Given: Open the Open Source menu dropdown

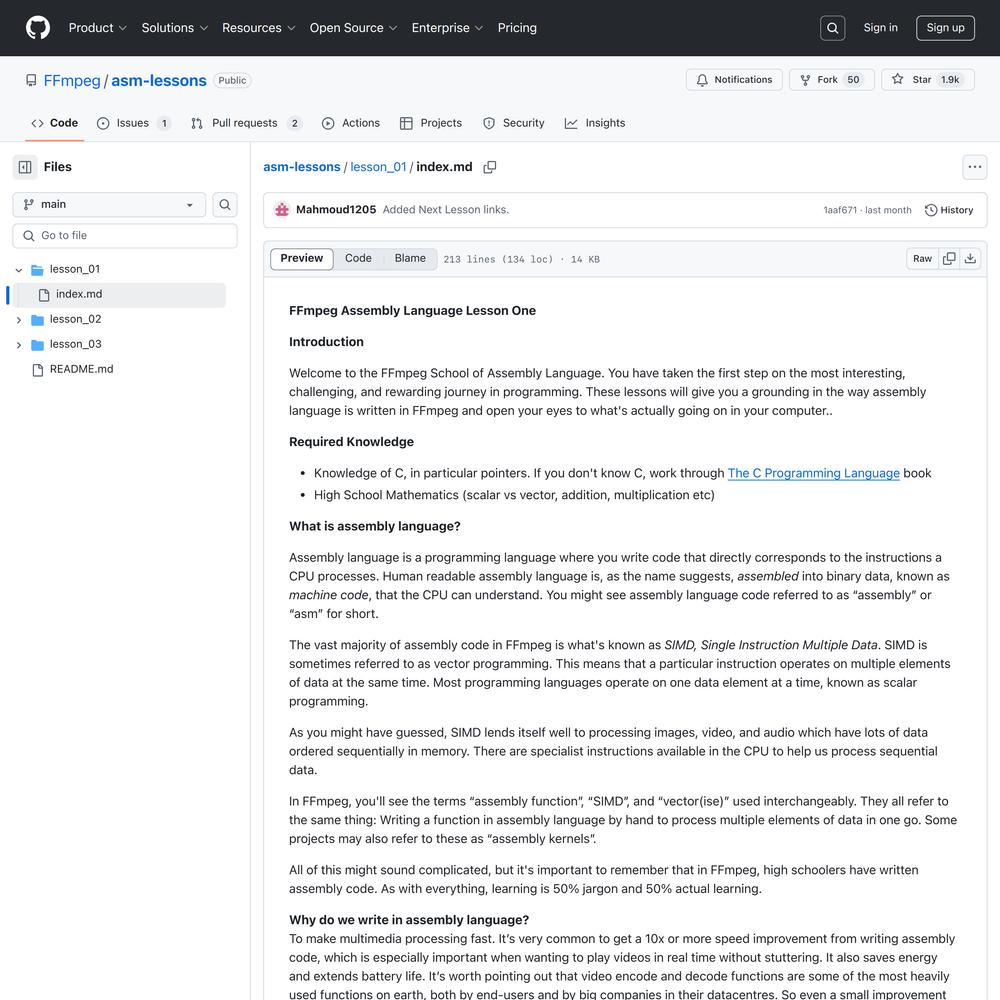Looking at the screenshot, I should coord(353,28).
